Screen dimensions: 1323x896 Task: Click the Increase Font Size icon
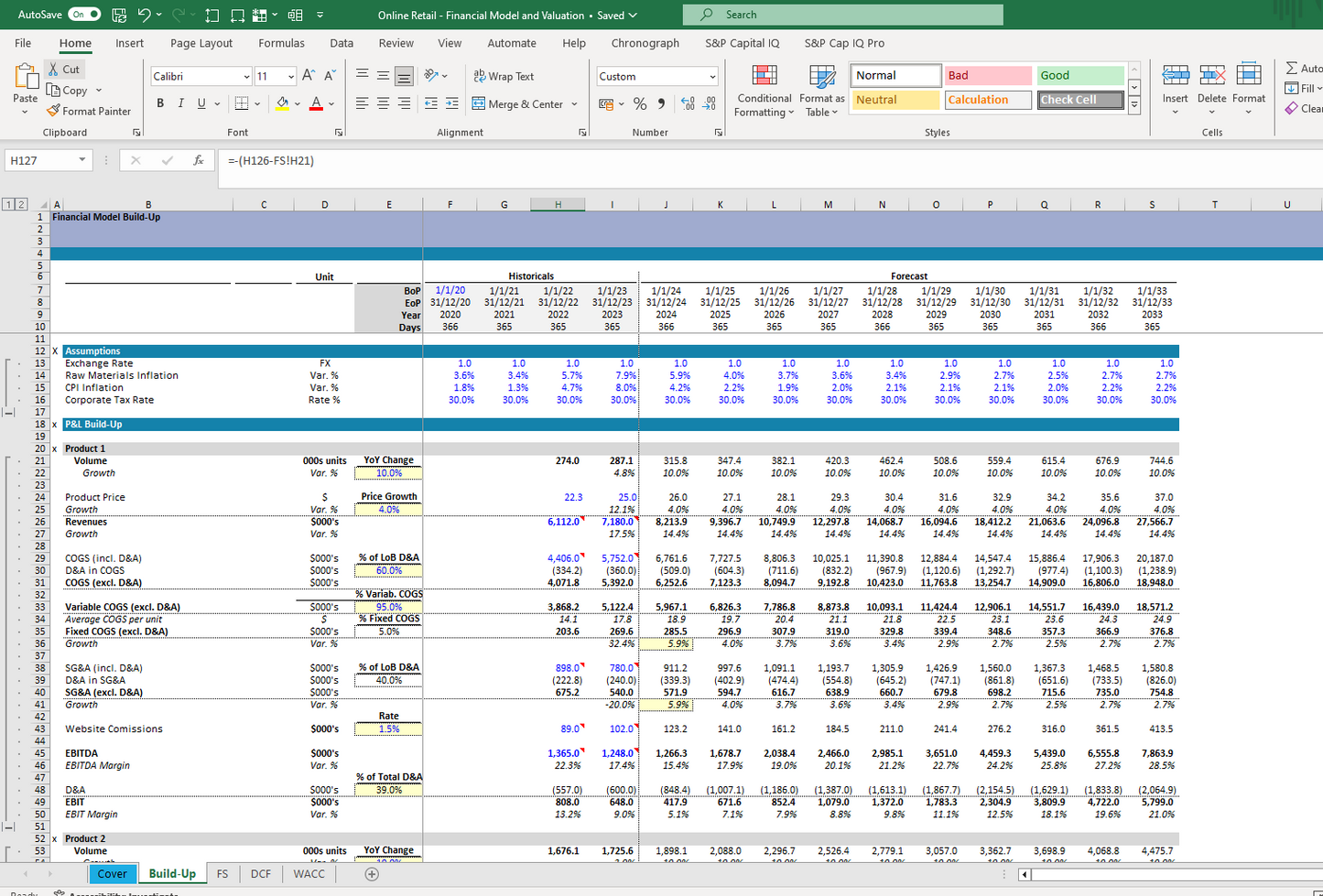click(309, 76)
